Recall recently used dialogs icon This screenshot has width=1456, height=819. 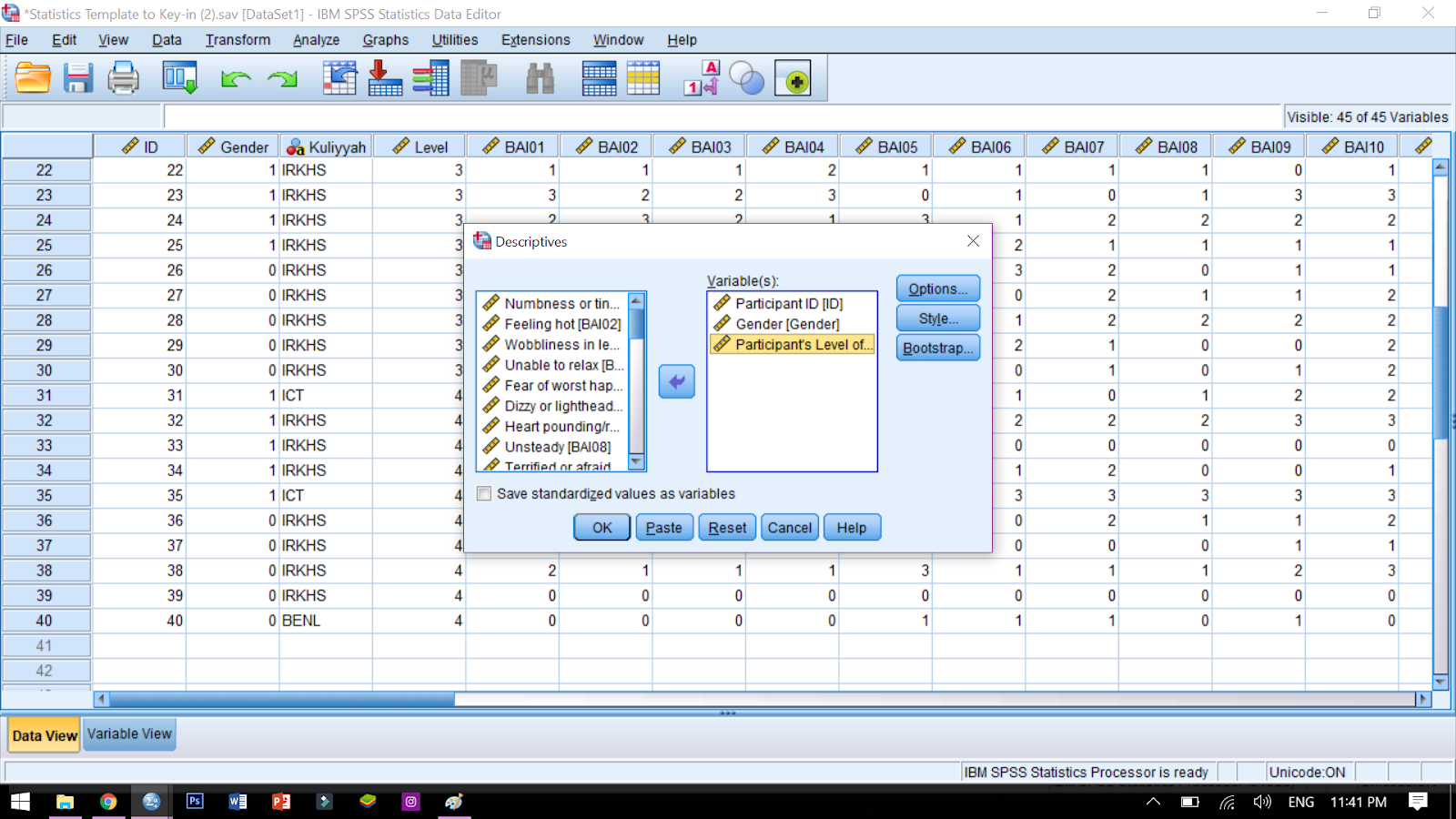(x=179, y=79)
